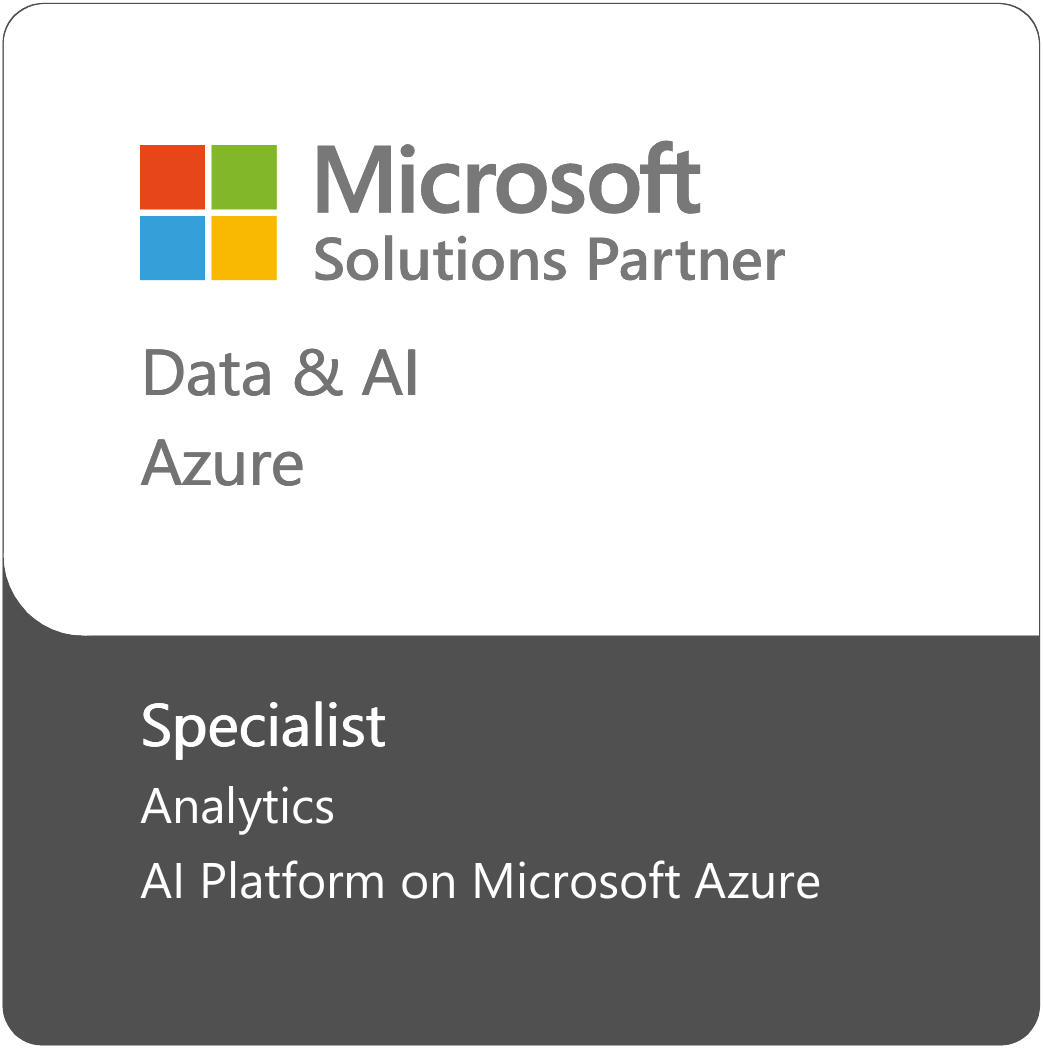Select the word "Data" in Data & AI
1043x1048 pixels.
pos(207,374)
